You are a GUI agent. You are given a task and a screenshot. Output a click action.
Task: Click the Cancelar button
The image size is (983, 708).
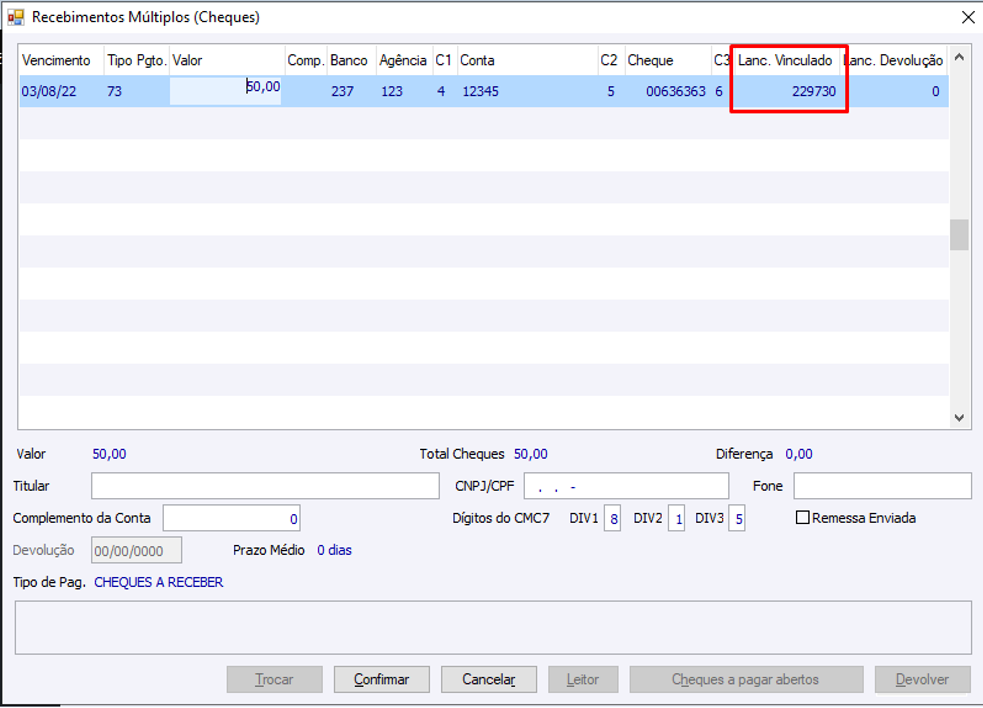pyautogui.click(x=488, y=679)
